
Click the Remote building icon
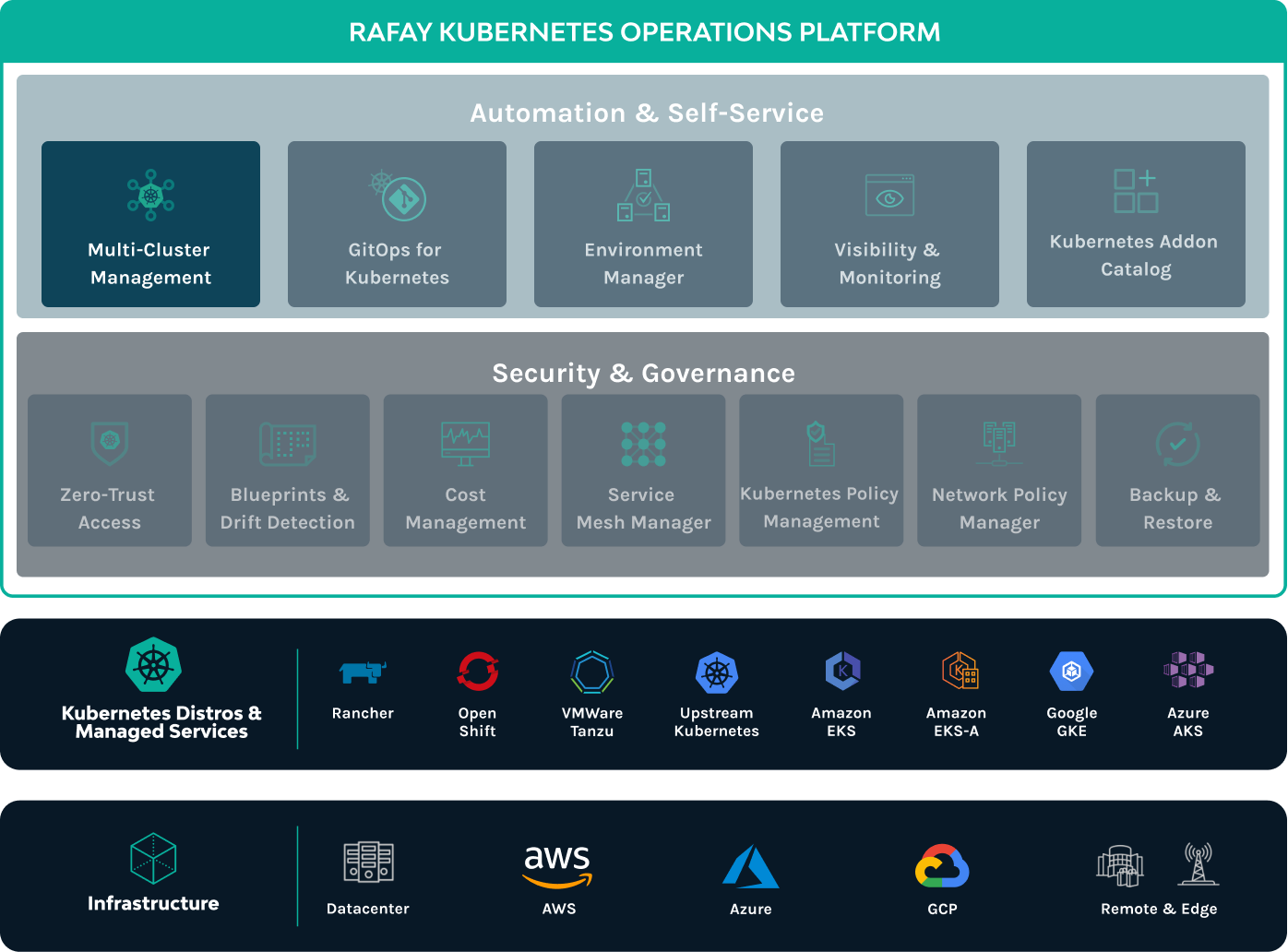1120,864
